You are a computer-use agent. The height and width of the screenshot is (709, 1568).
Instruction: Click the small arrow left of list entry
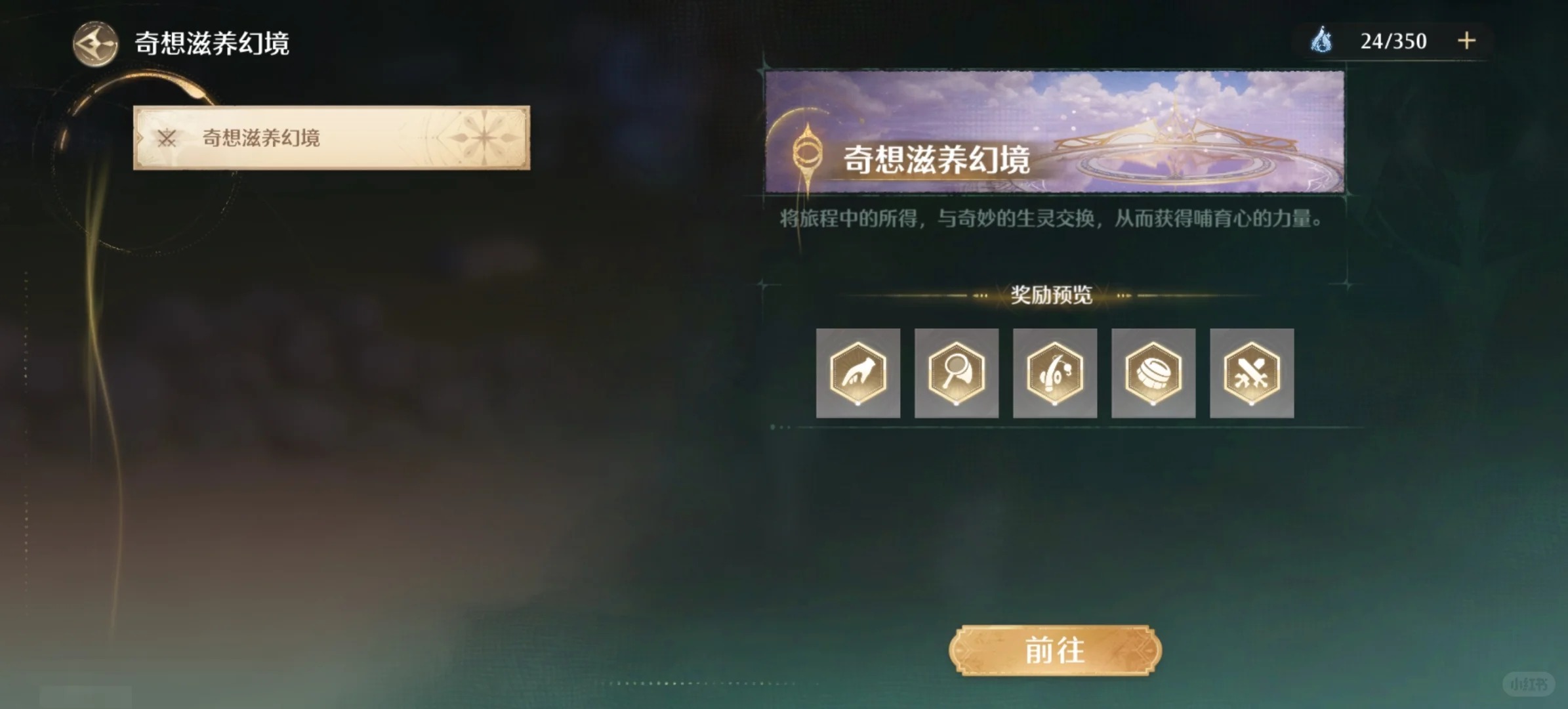click(140, 138)
